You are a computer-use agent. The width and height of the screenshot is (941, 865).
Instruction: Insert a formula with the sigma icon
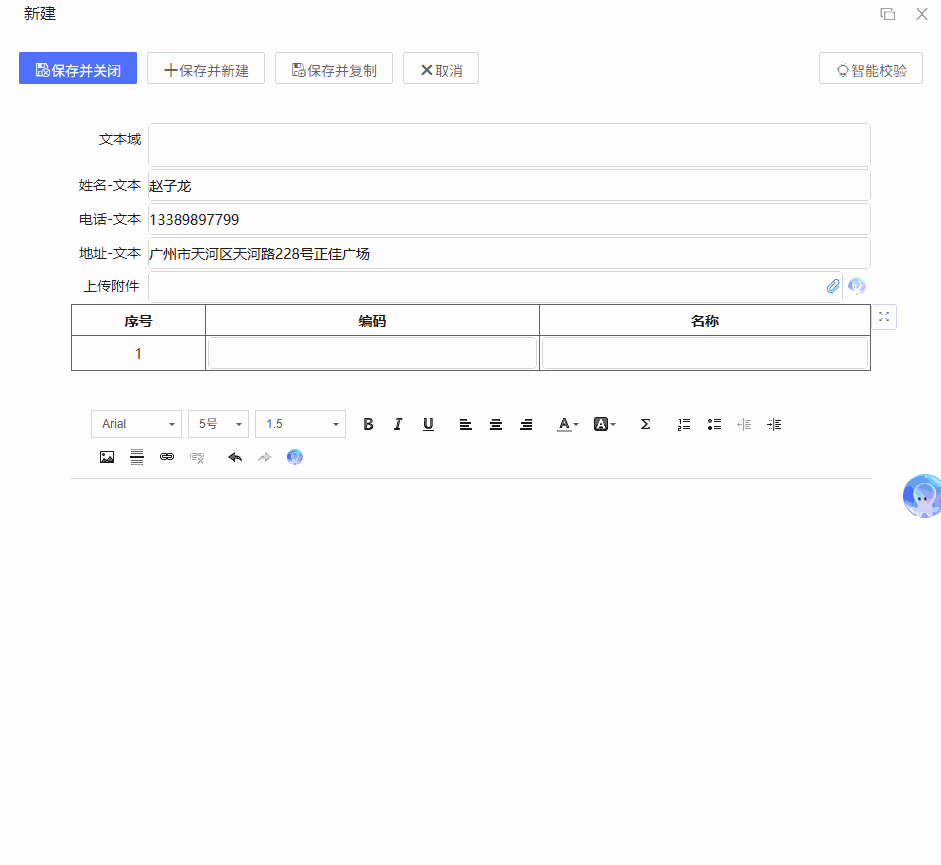(x=645, y=424)
